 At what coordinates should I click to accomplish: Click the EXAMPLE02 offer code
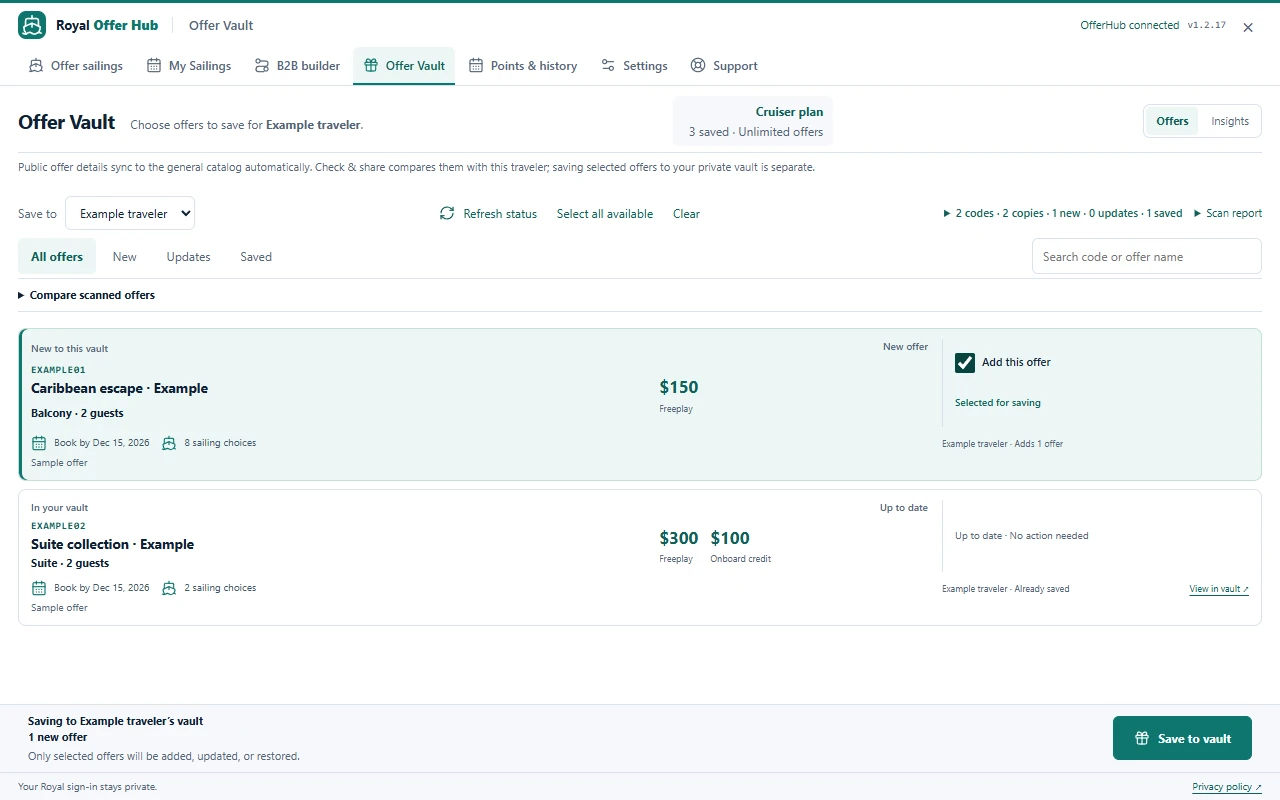pos(58,526)
